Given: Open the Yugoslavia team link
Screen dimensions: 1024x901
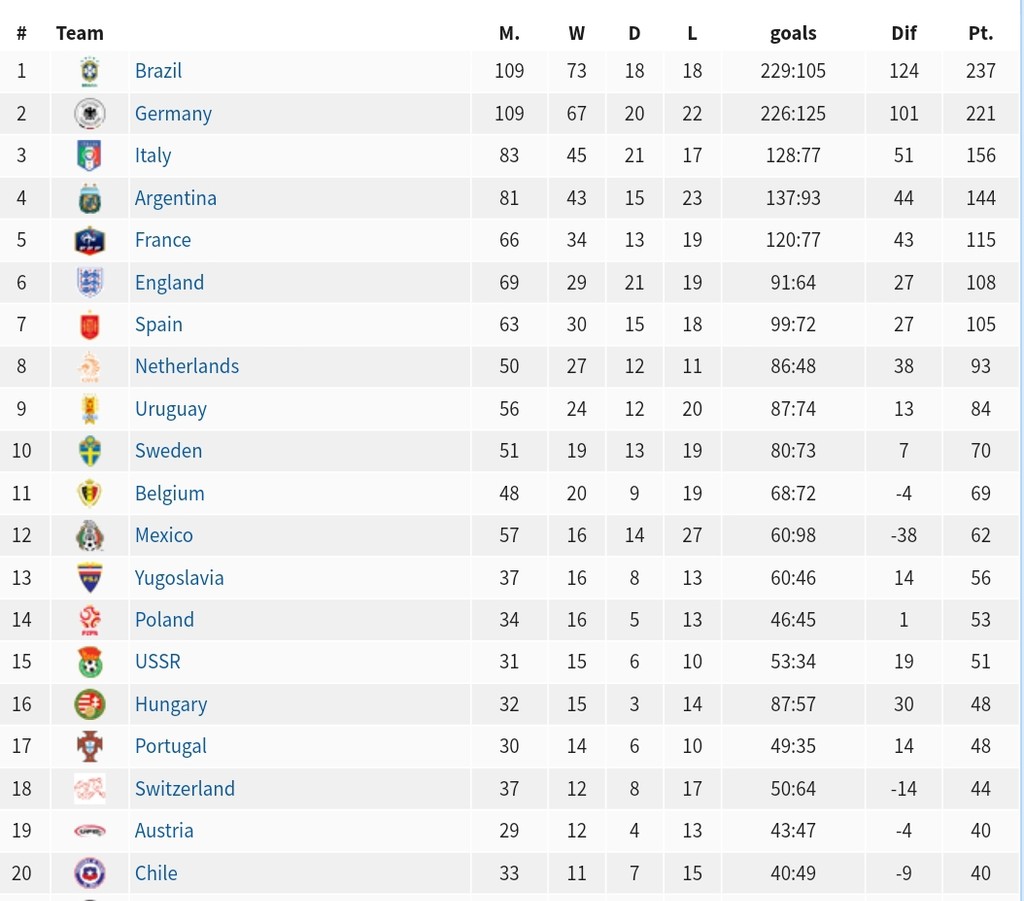Looking at the screenshot, I should click(x=179, y=578).
